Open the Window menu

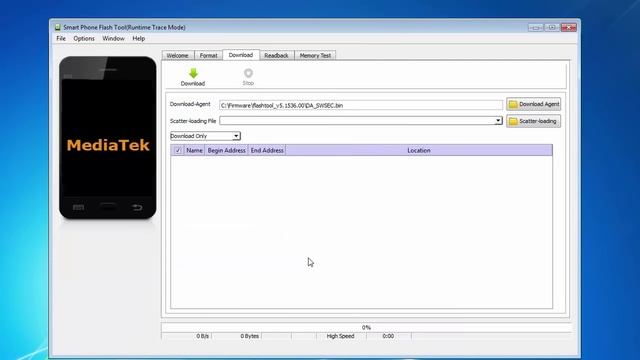click(x=113, y=38)
